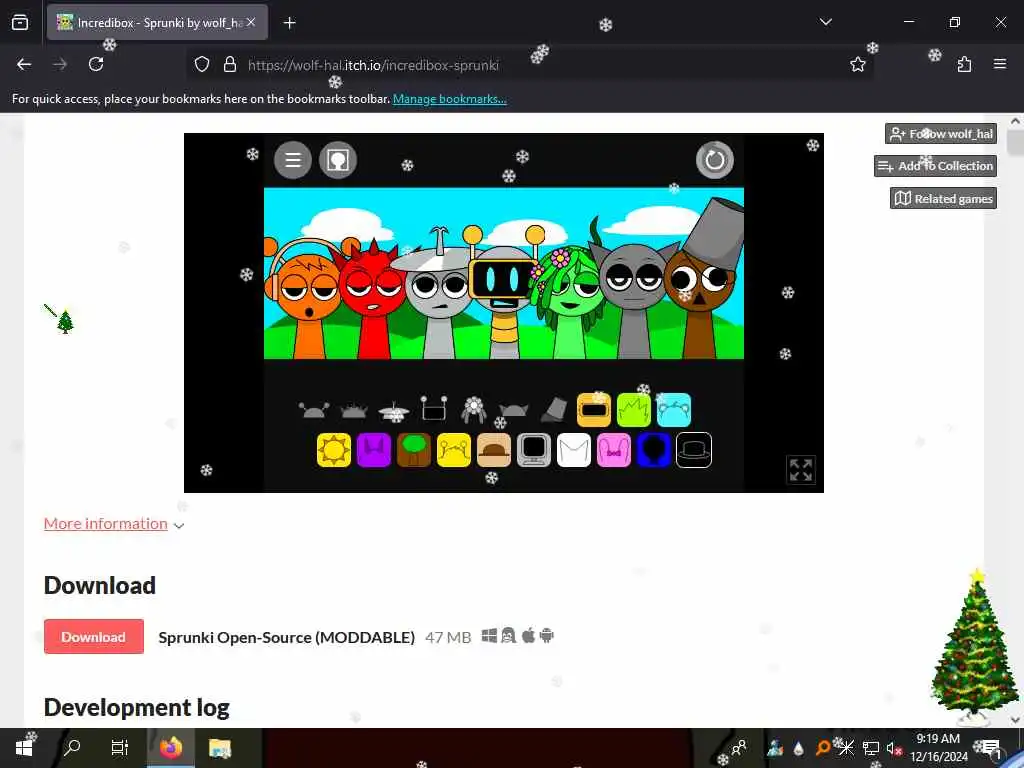Select the gray UFO-hat sound icon

(394, 411)
